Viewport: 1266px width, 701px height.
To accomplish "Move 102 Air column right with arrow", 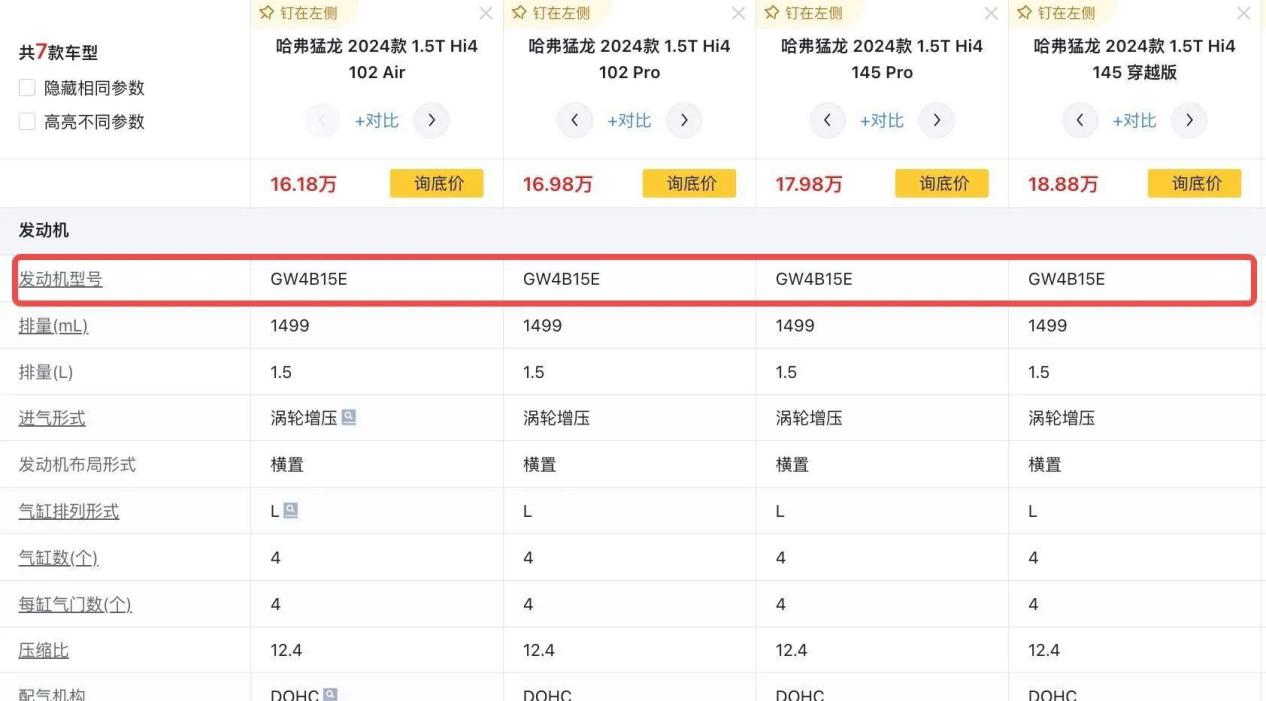I will click(x=431, y=120).
